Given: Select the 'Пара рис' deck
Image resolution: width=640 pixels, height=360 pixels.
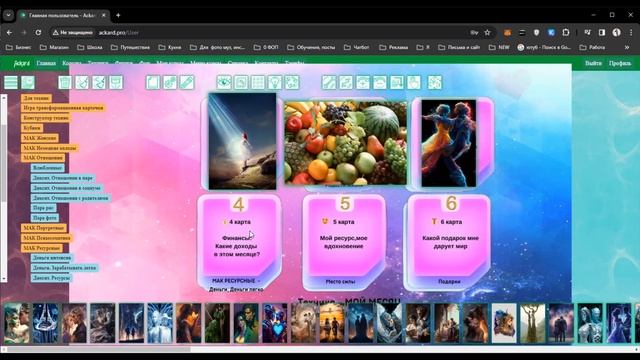Looking at the screenshot, I should 44,208.
